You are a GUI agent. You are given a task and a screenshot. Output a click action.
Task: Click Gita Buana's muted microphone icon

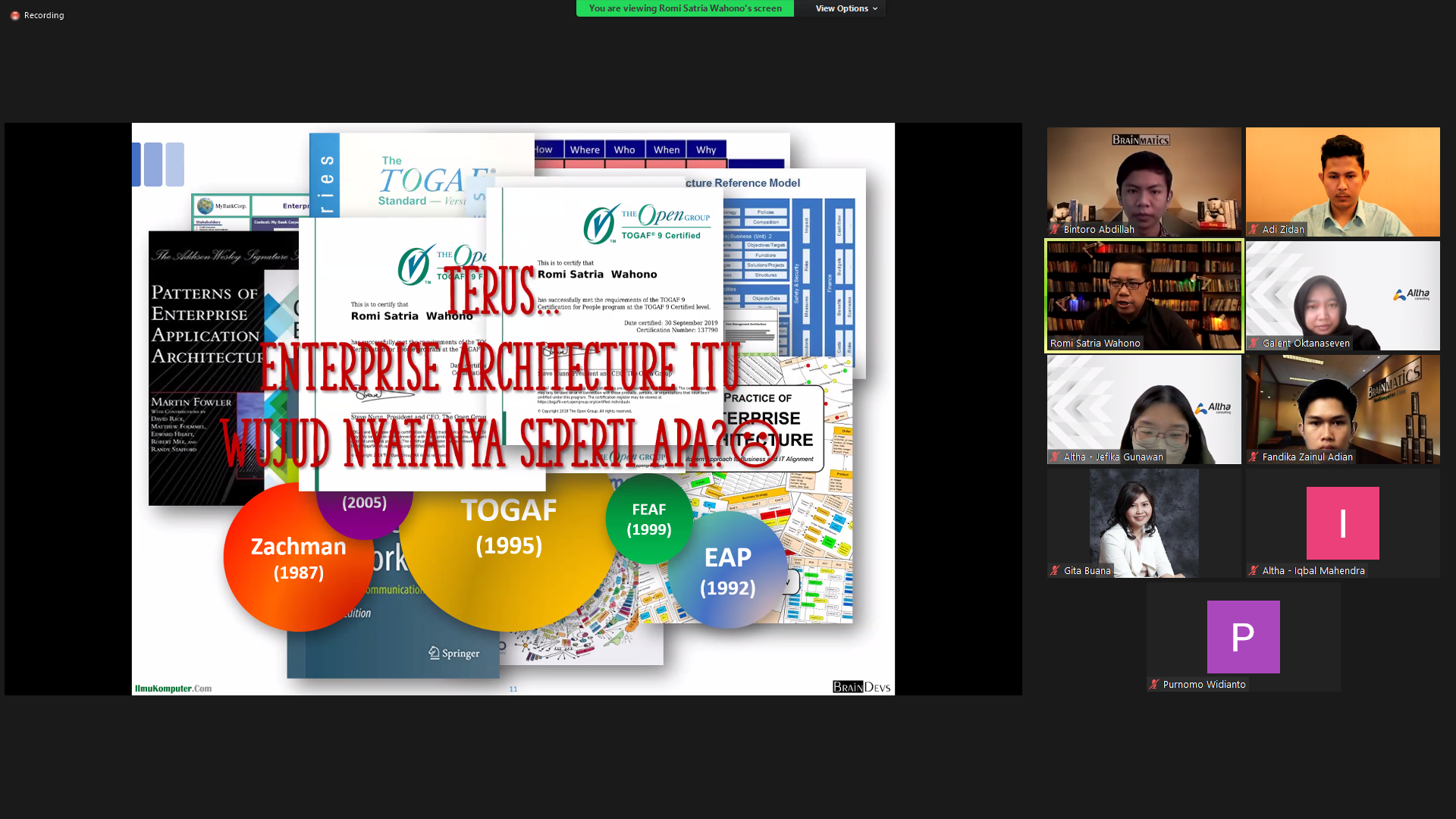1055,570
